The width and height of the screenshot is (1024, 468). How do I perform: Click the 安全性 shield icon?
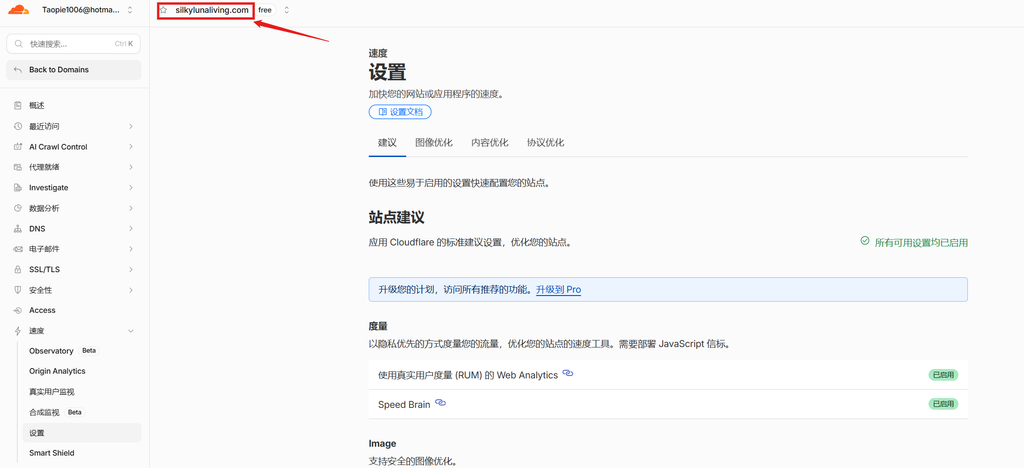pyautogui.click(x=18, y=290)
